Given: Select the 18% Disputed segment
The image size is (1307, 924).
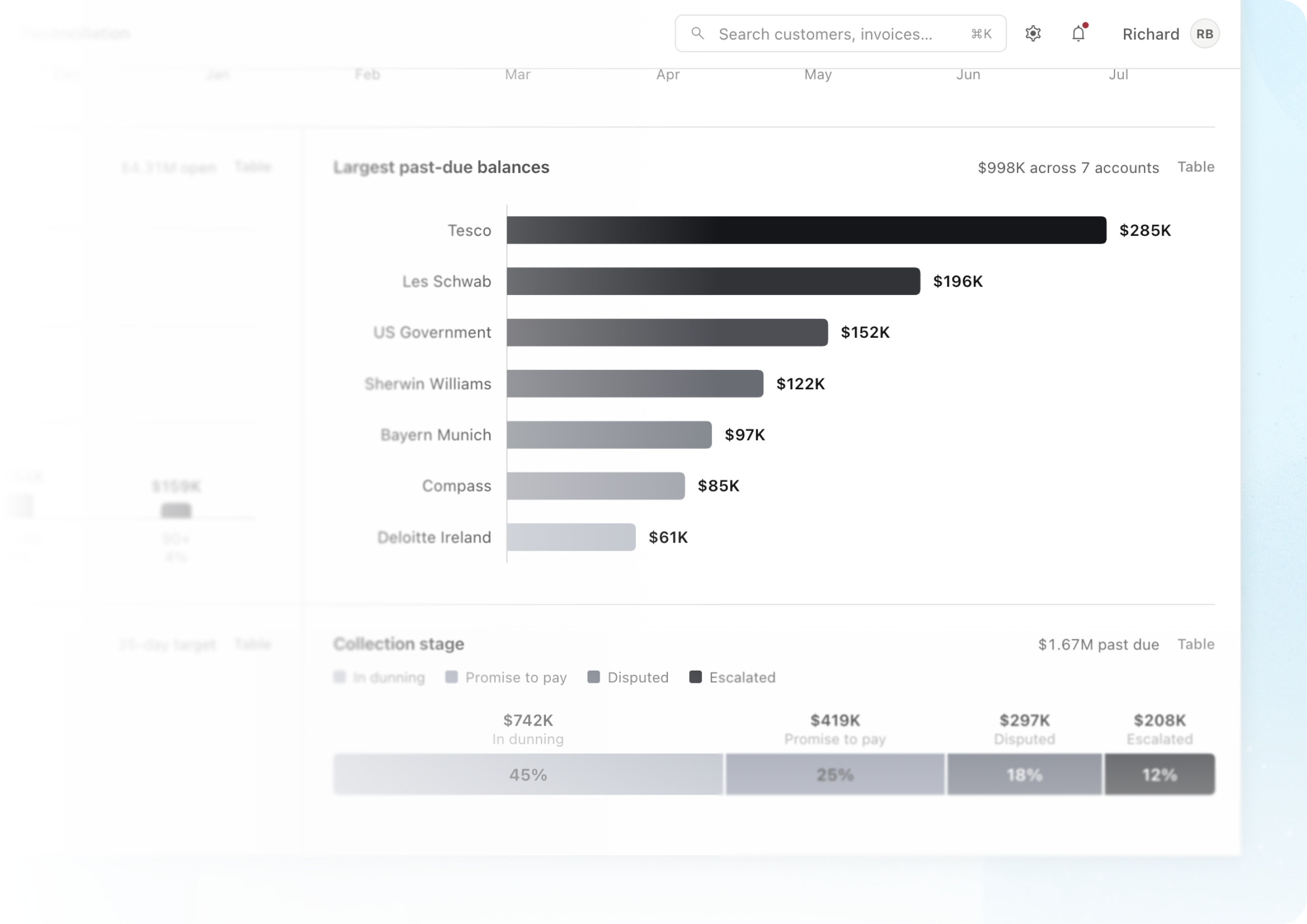Looking at the screenshot, I should [1025, 774].
